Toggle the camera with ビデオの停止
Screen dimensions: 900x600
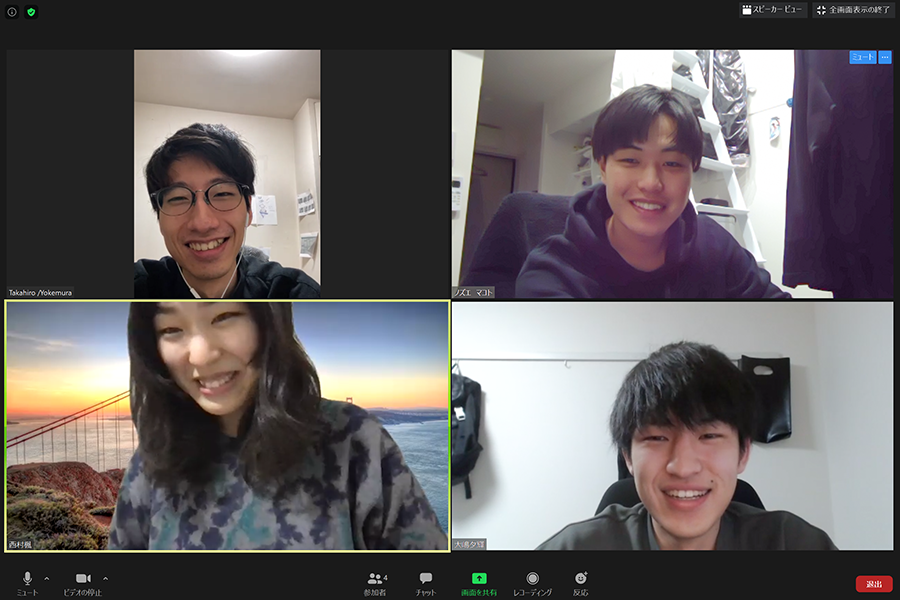pyautogui.click(x=83, y=583)
